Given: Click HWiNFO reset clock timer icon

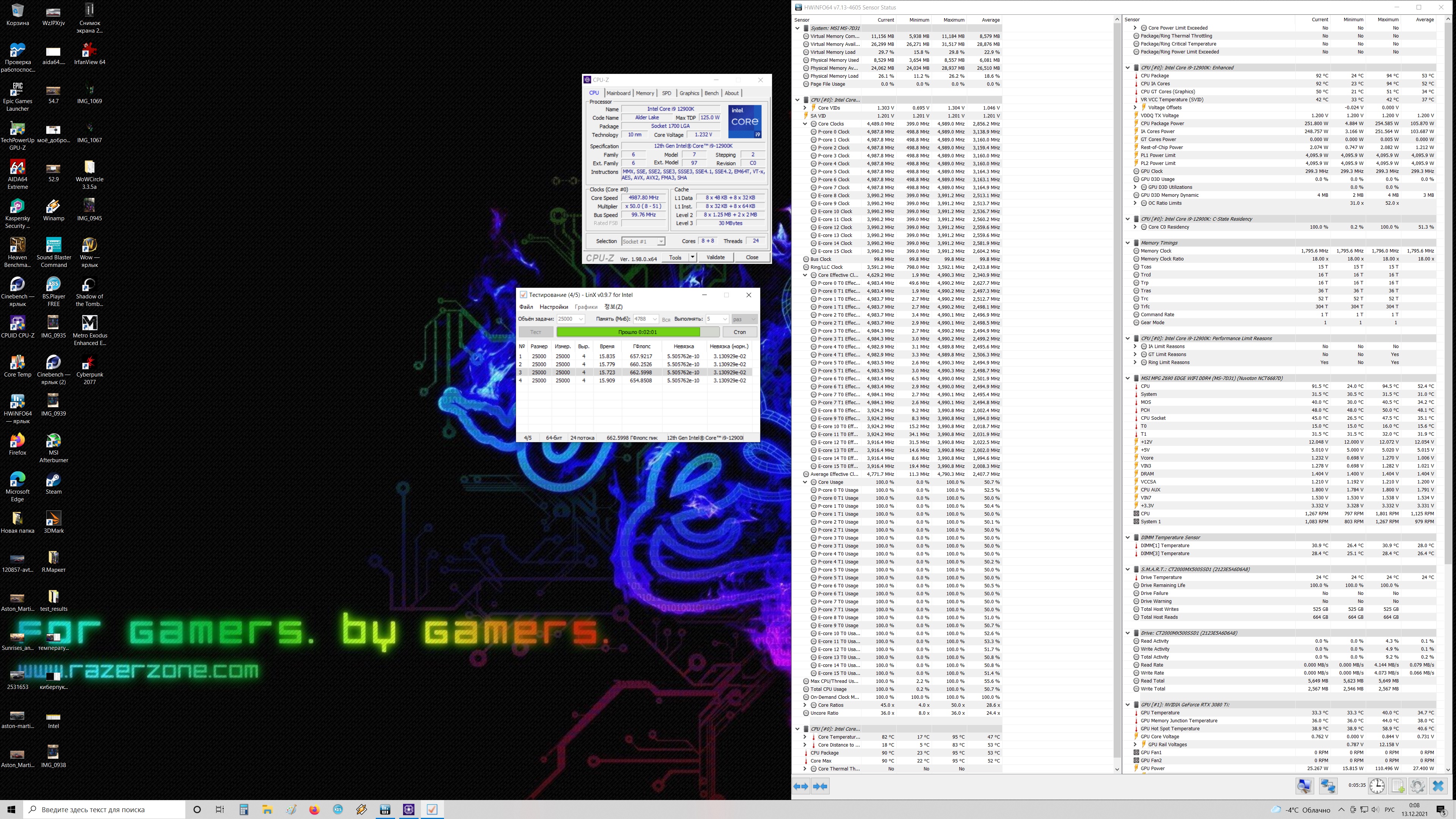Looking at the screenshot, I should click(x=1377, y=786).
